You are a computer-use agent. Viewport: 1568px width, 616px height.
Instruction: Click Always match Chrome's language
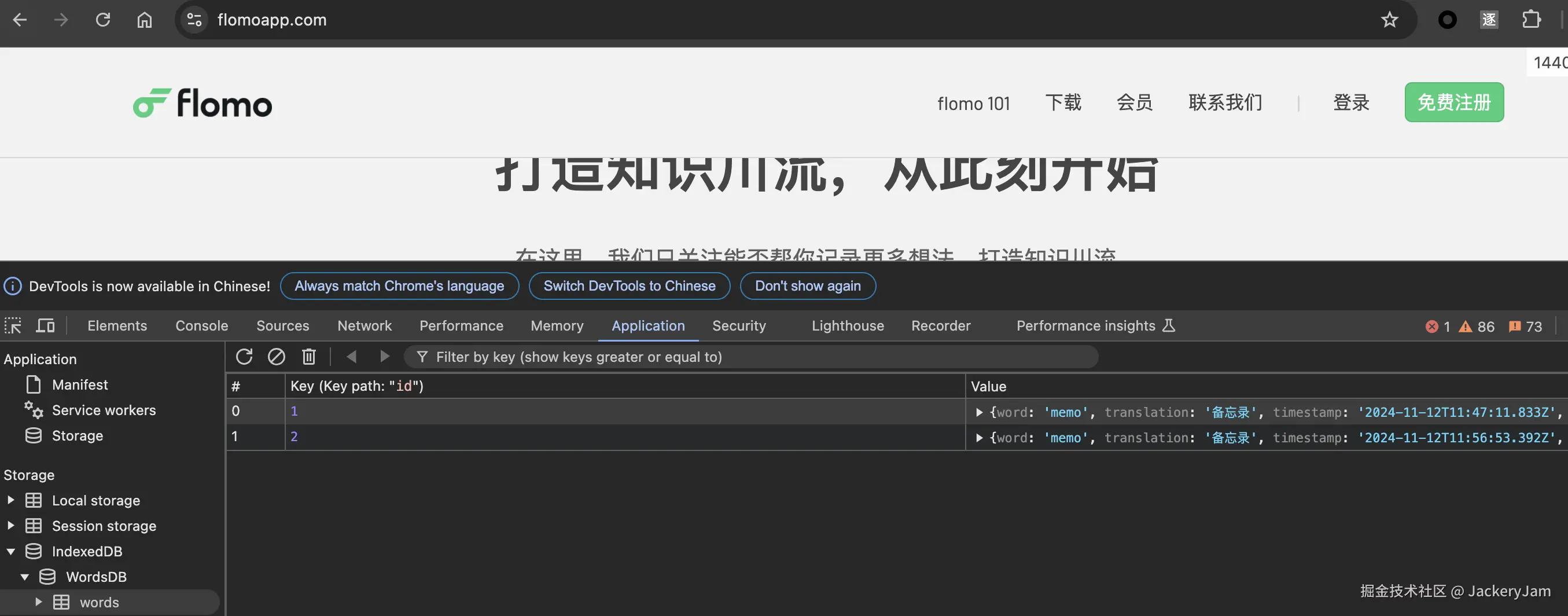pos(399,286)
